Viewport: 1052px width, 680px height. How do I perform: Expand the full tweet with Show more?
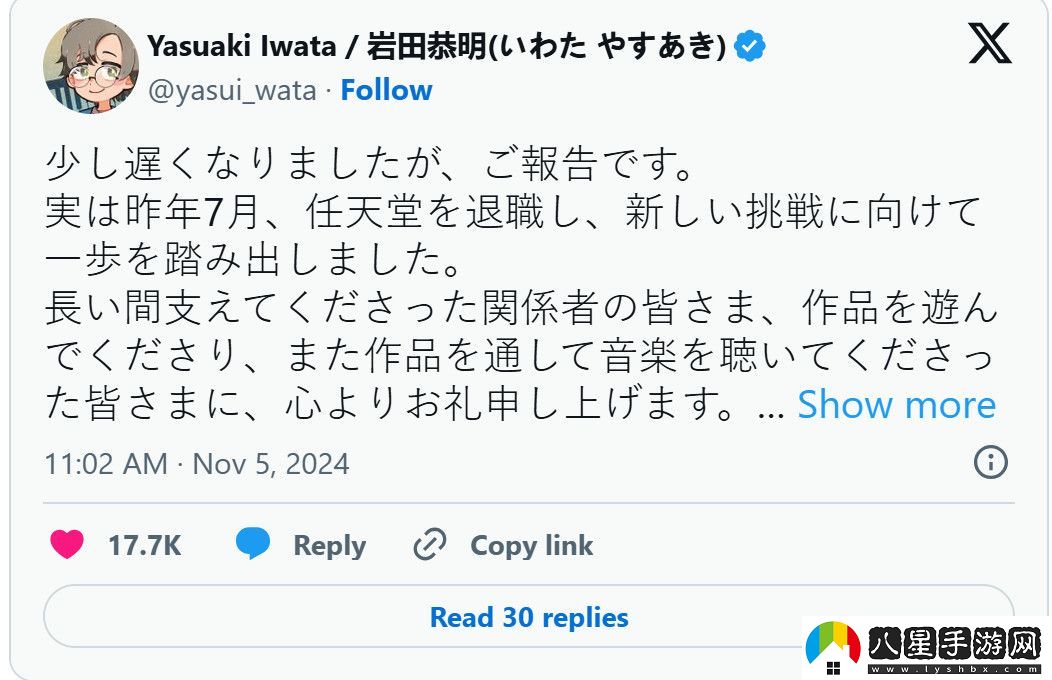tap(897, 404)
